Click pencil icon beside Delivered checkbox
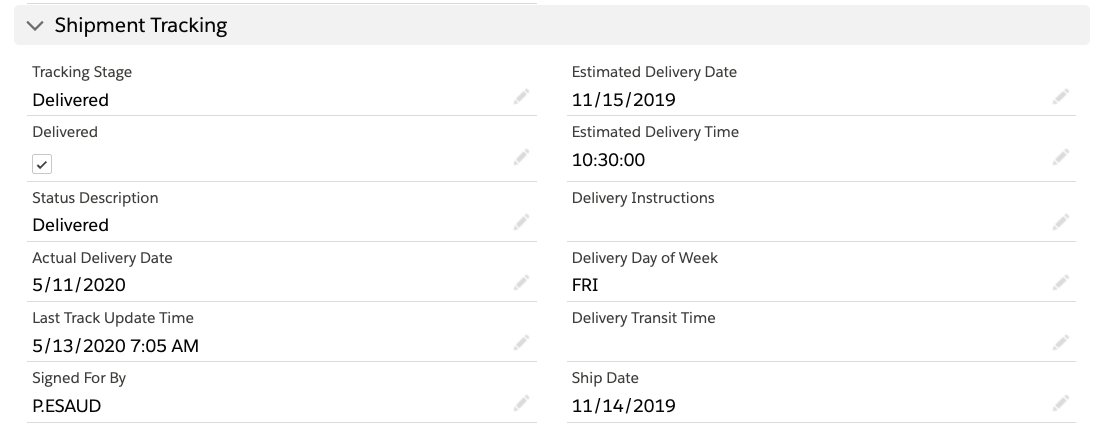Viewport: 1101px width, 429px height. pos(521,157)
